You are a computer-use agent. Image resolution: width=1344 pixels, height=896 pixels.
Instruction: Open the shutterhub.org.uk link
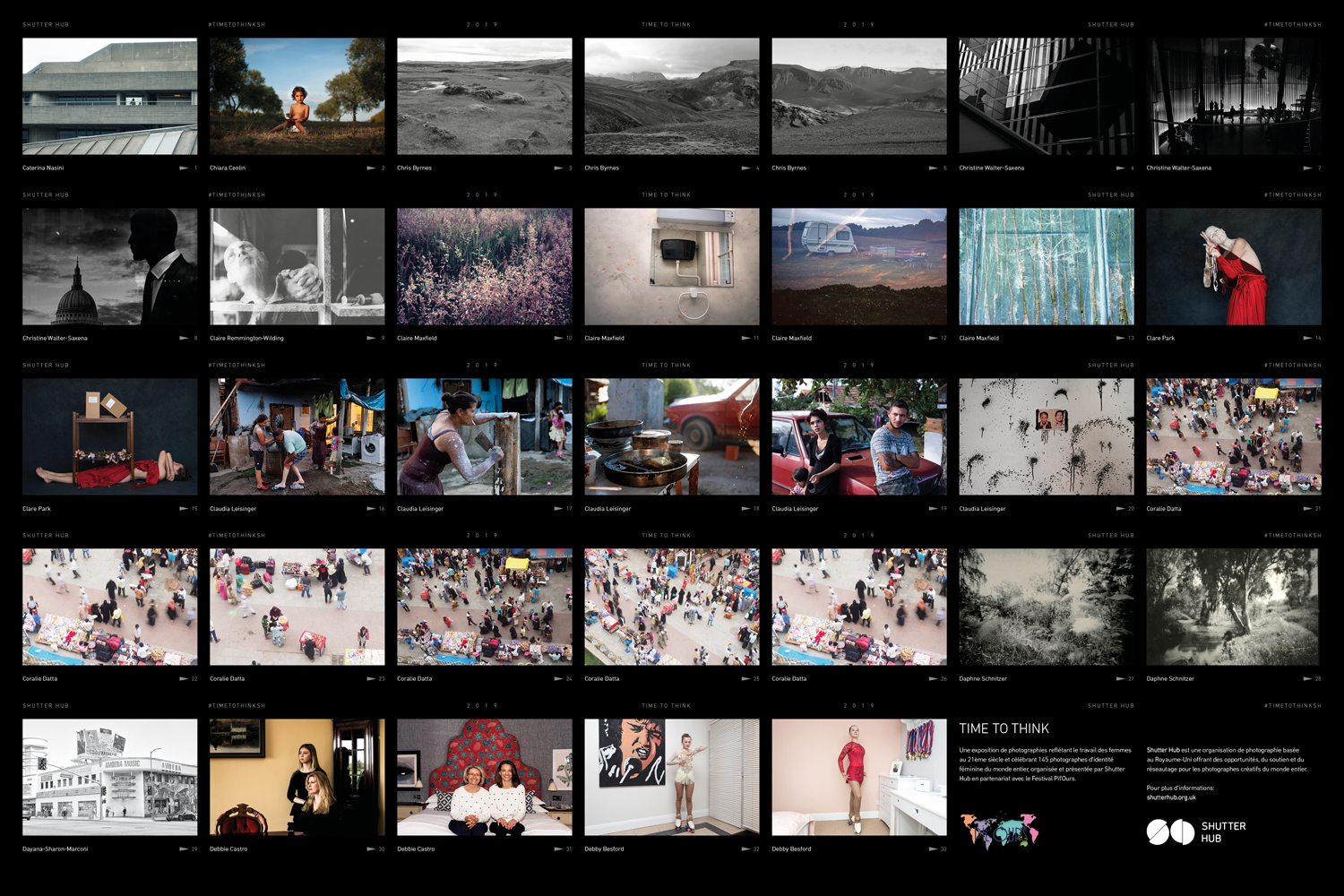[1171, 797]
